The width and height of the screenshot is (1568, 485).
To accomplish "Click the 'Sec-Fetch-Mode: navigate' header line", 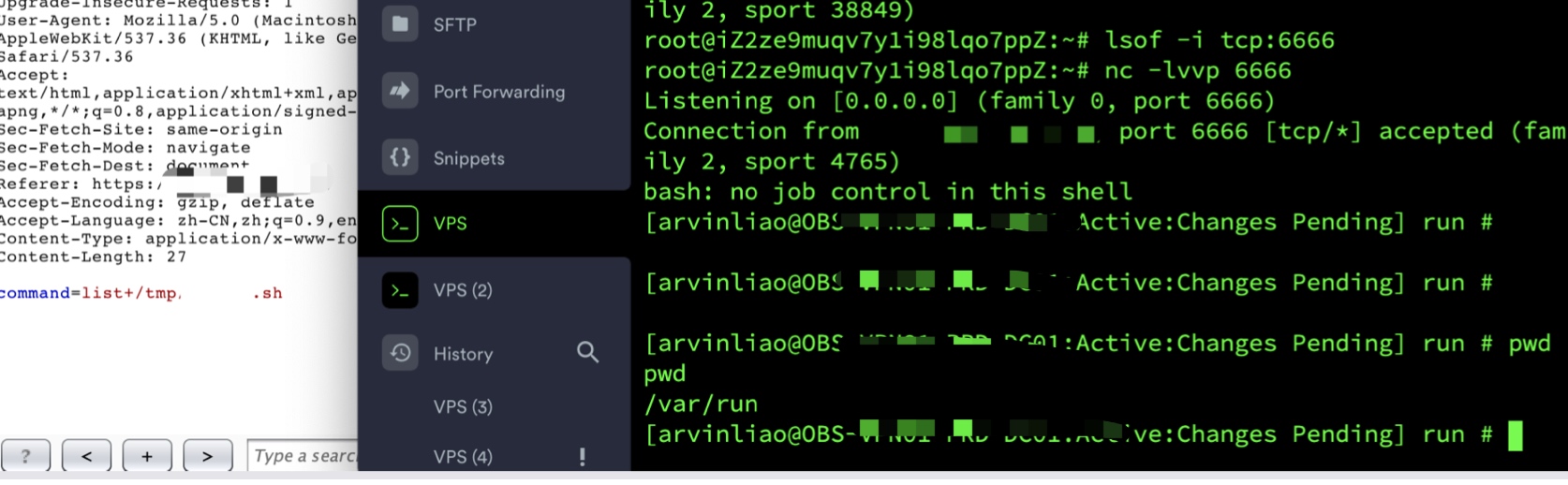I will click(125, 147).
